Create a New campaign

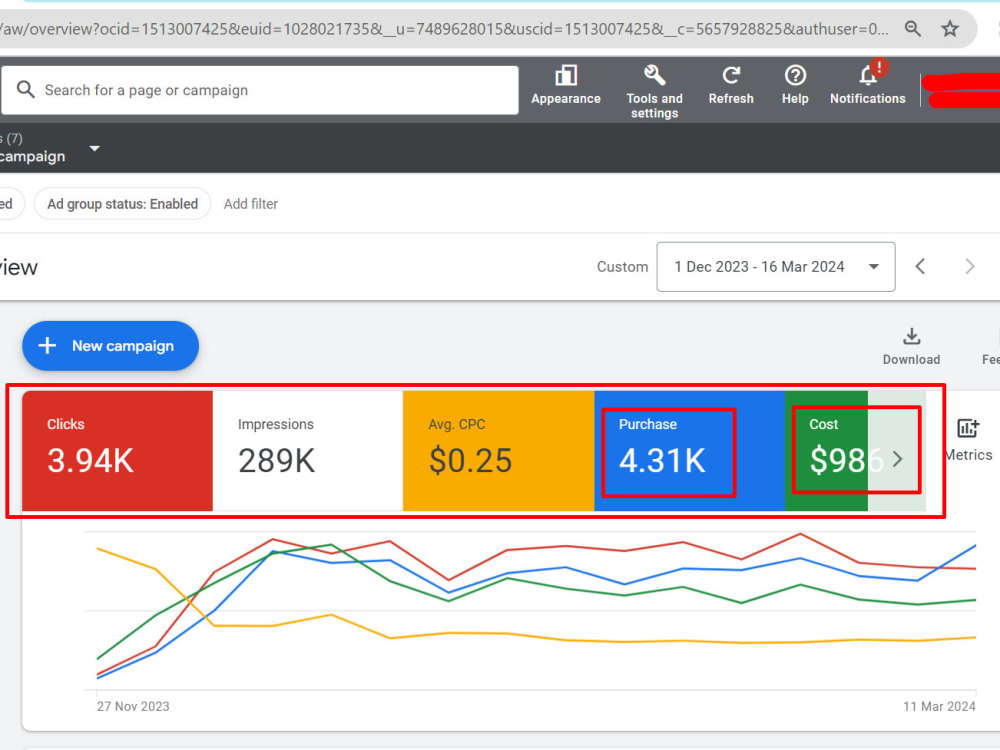[110, 346]
